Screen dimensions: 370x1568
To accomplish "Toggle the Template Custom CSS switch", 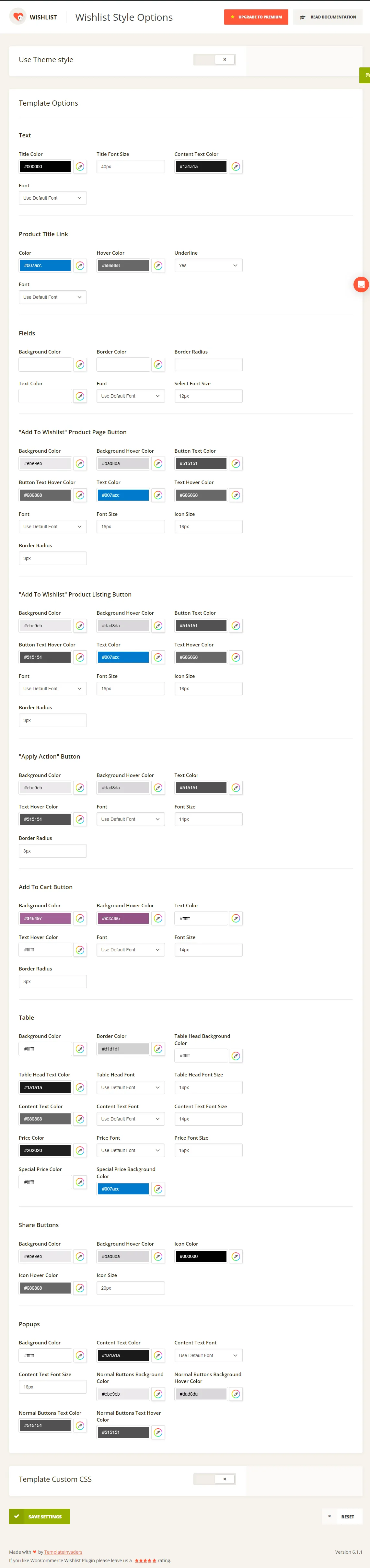I will pos(215,1479).
